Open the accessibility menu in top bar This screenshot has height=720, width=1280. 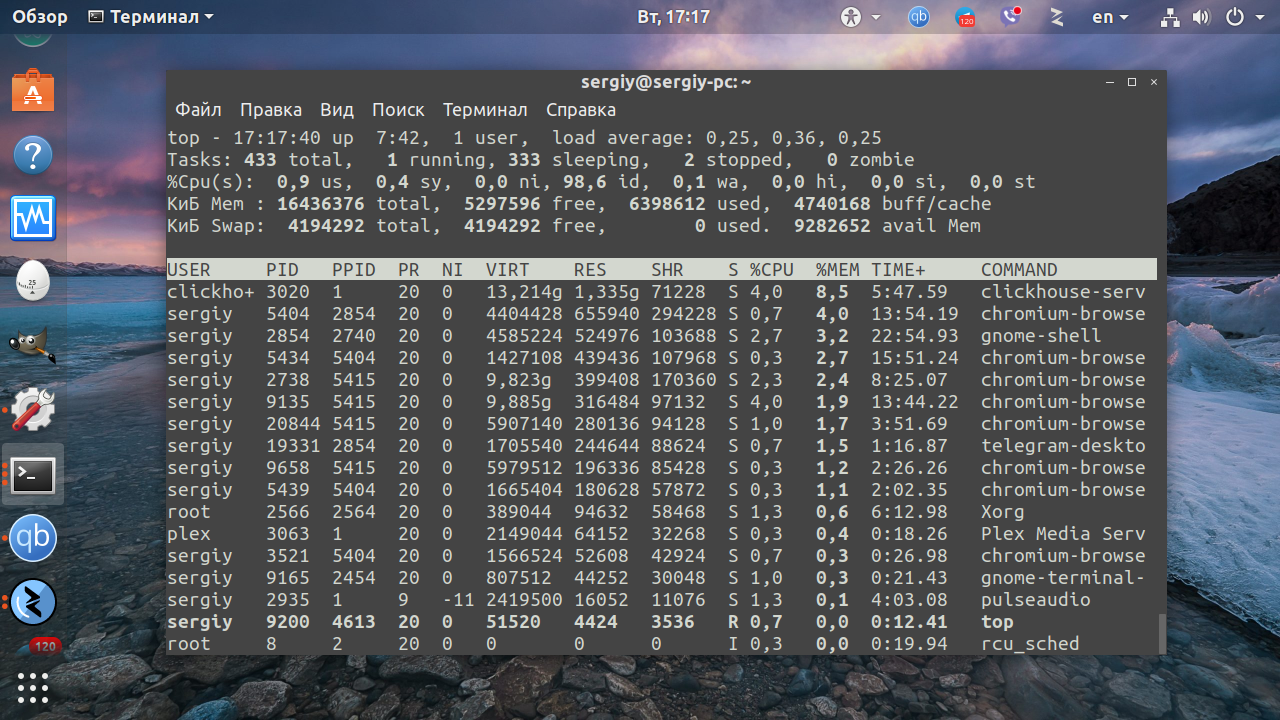[x=861, y=17]
